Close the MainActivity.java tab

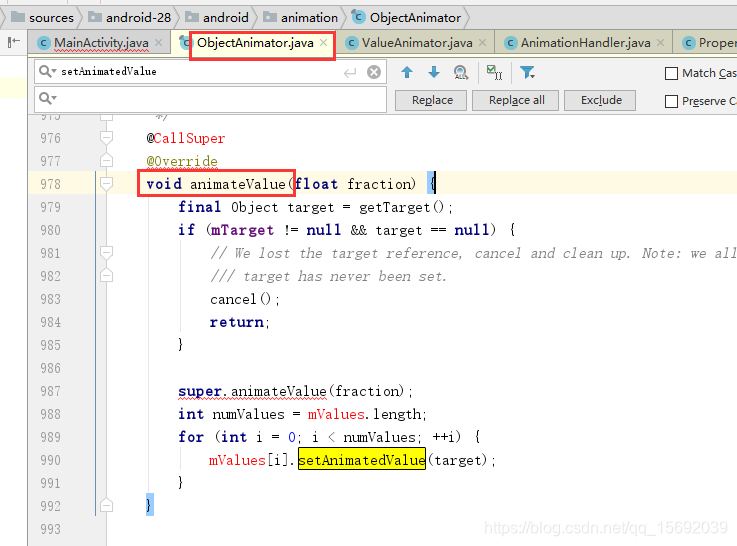coord(158,43)
